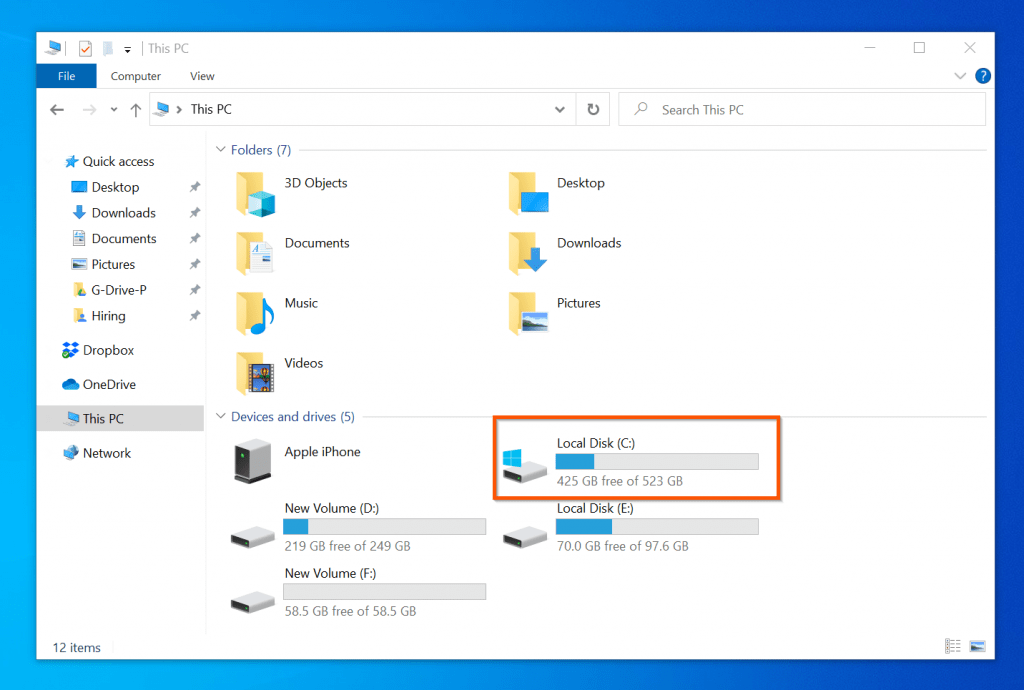Select the 3D Objects folder icon
1024x690 pixels.
pos(255,195)
